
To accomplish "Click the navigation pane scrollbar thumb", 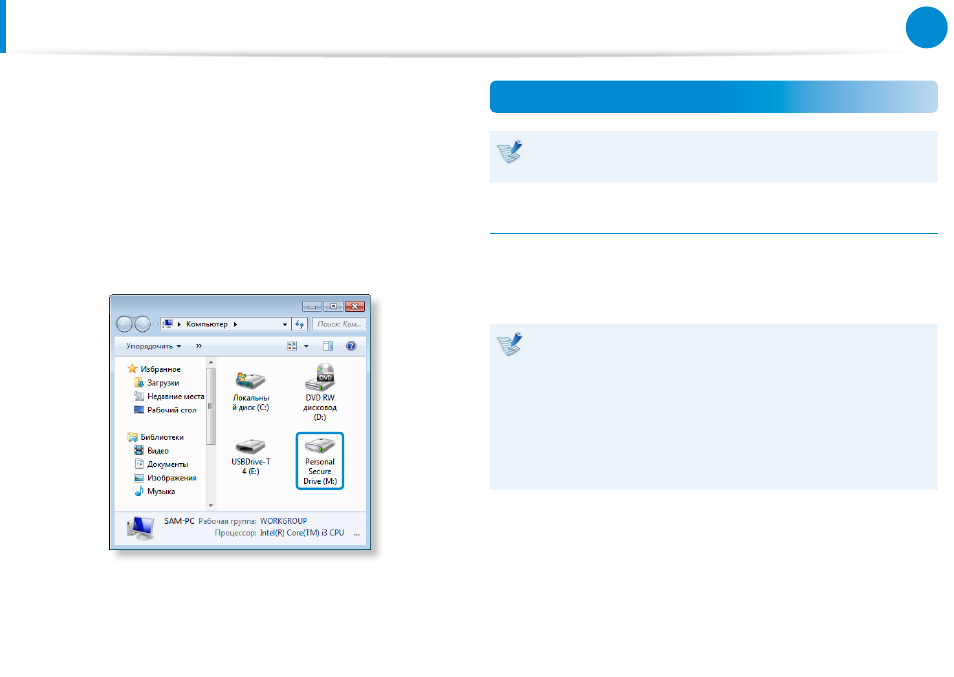I will (211, 406).
